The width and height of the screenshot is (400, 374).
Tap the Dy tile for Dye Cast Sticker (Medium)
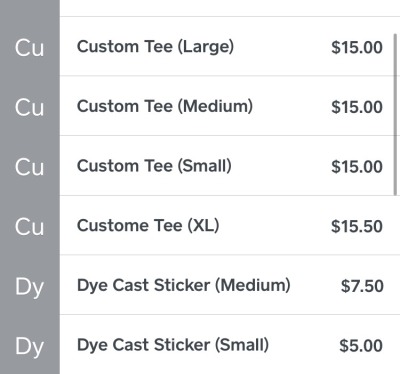[x=30, y=285]
